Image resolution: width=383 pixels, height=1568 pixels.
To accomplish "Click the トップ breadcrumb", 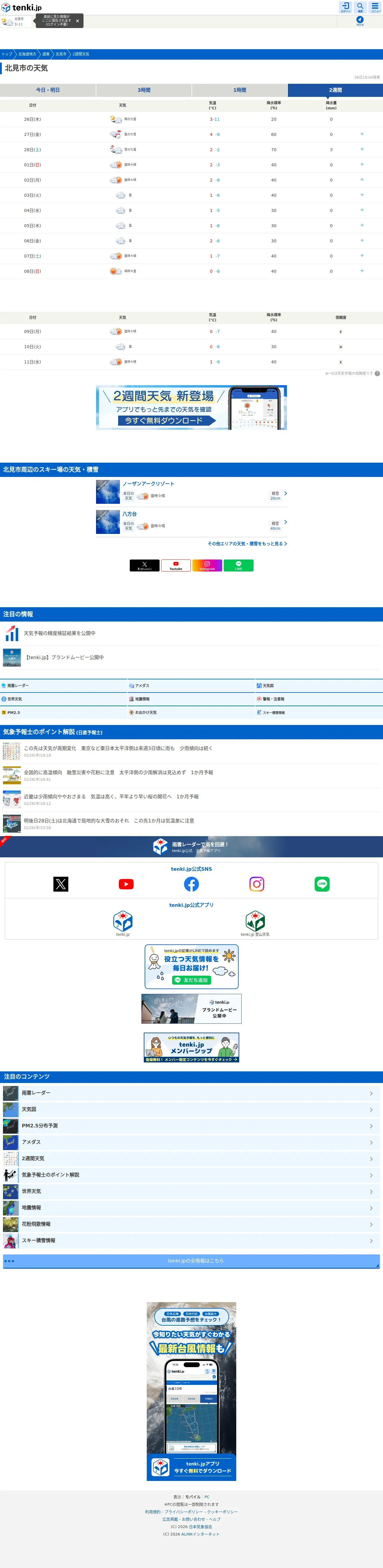I will point(7,54).
